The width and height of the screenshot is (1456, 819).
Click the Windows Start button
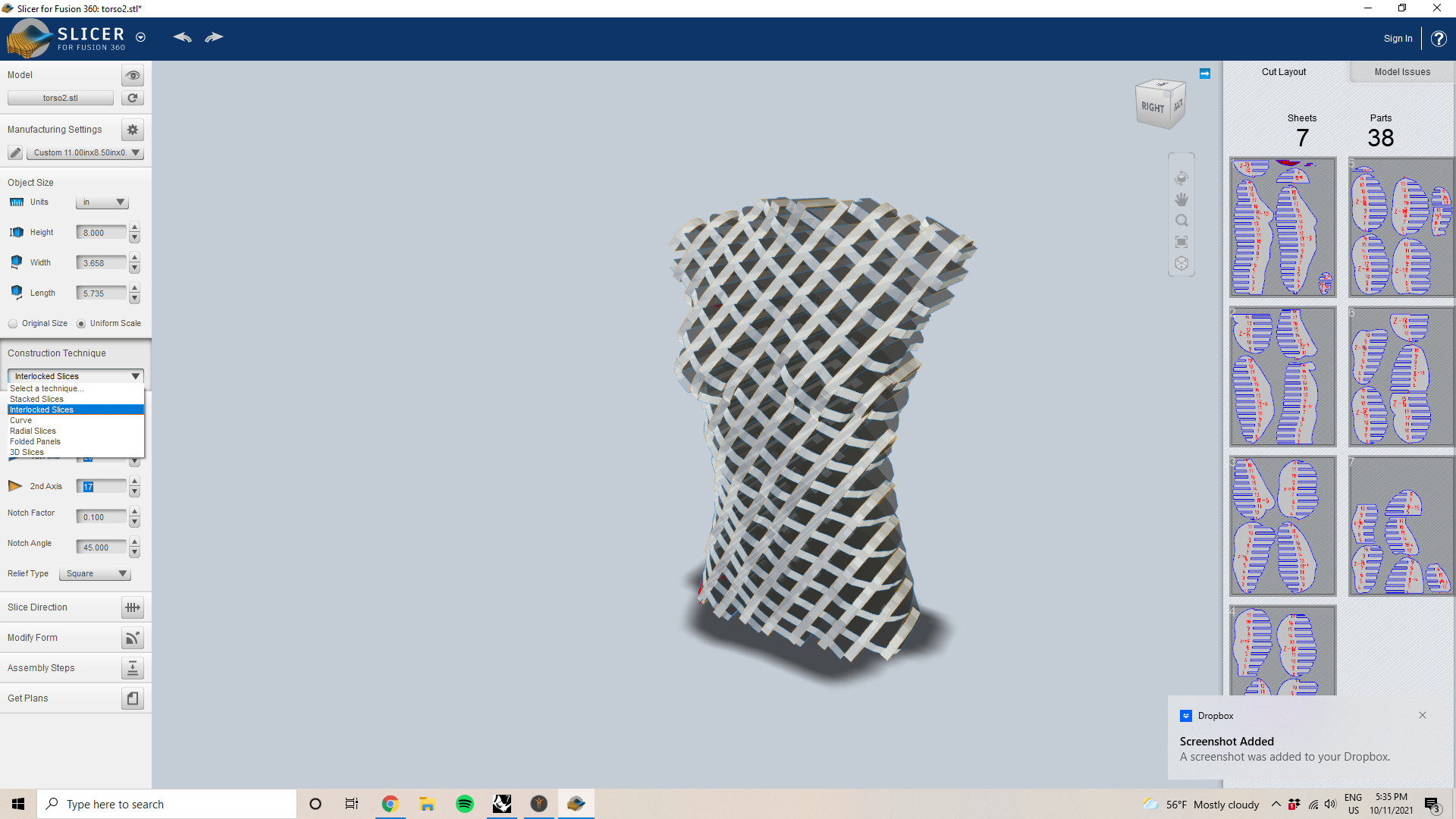click(18, 804)
